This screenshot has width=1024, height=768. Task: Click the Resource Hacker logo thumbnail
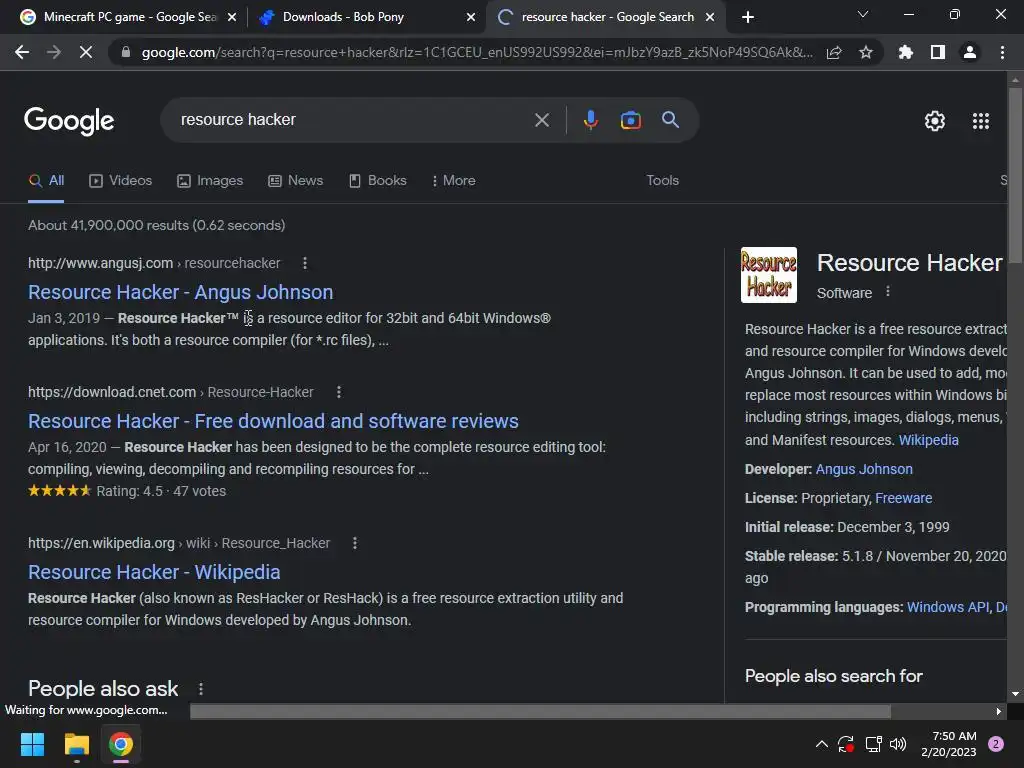[769, 275]
